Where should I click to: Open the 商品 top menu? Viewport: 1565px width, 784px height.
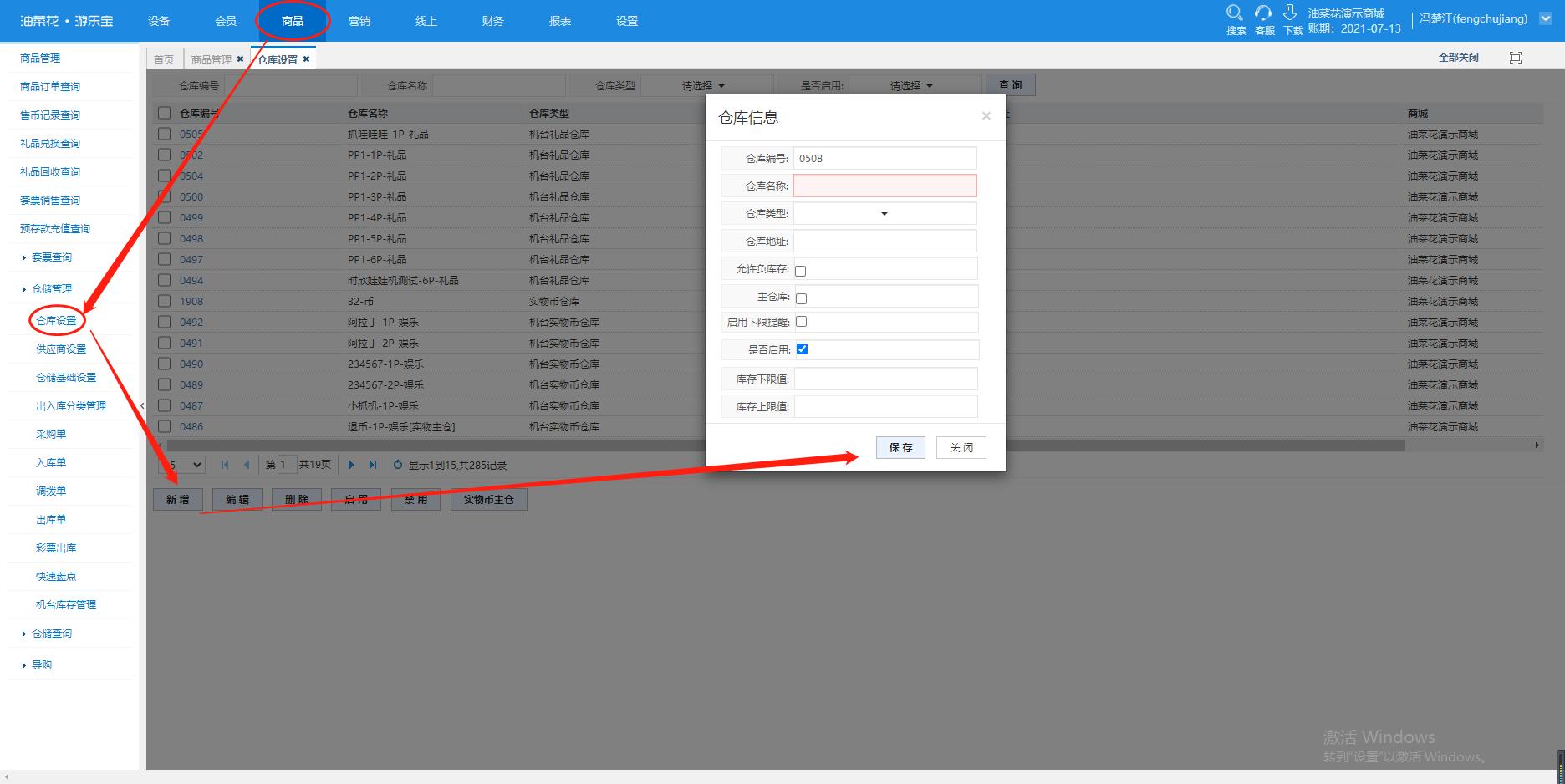(x=293, y=21)
